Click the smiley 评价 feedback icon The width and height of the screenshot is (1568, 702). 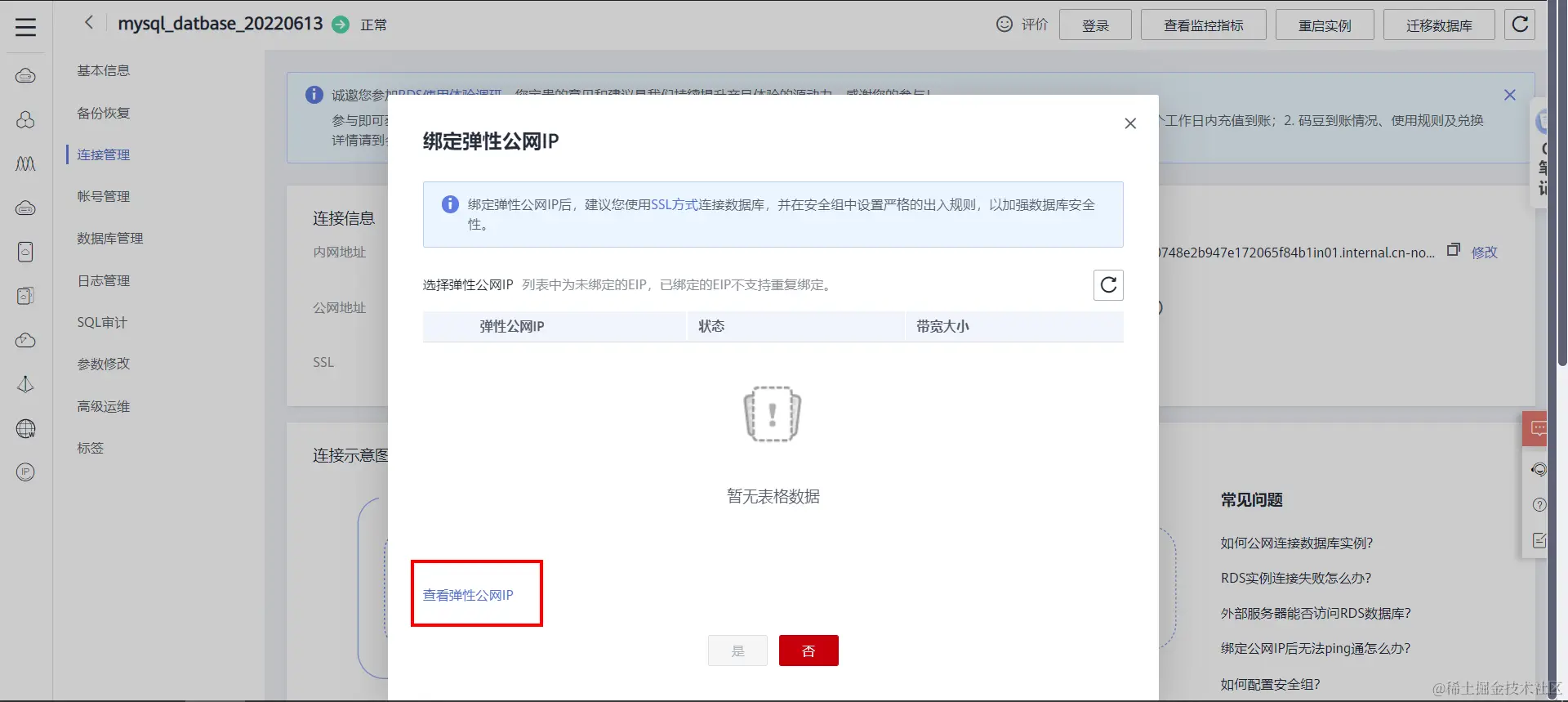[1004, 25]
